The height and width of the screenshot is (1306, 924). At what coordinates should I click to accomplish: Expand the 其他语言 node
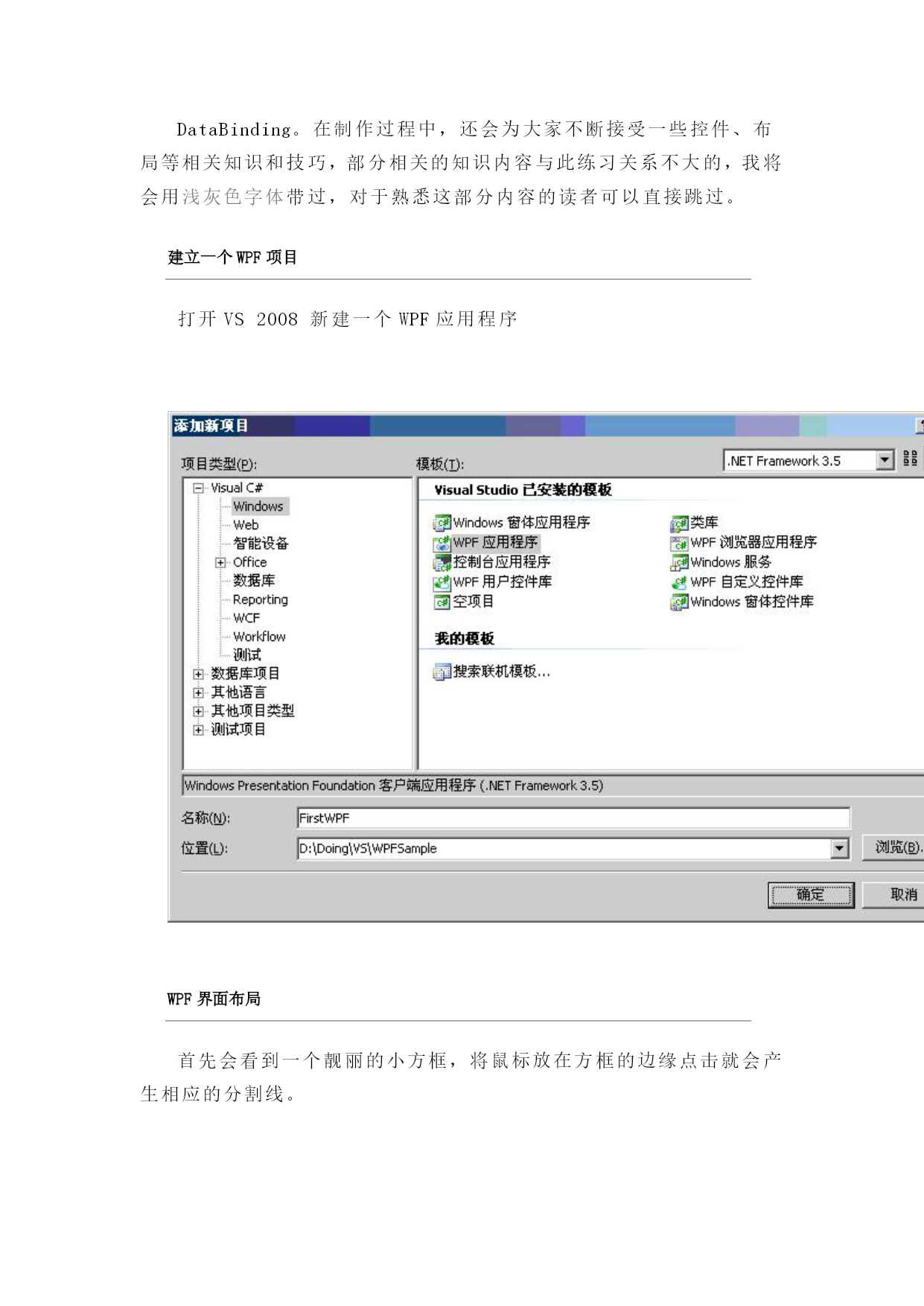(x=199, y=693)
